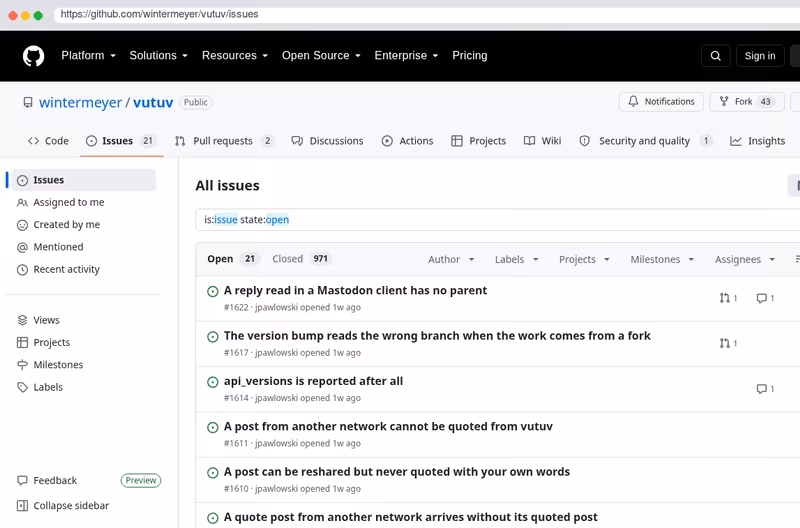This screenshot has width=800, height=528.
Task: Go to the Actions tab
Action: [408, 141]
